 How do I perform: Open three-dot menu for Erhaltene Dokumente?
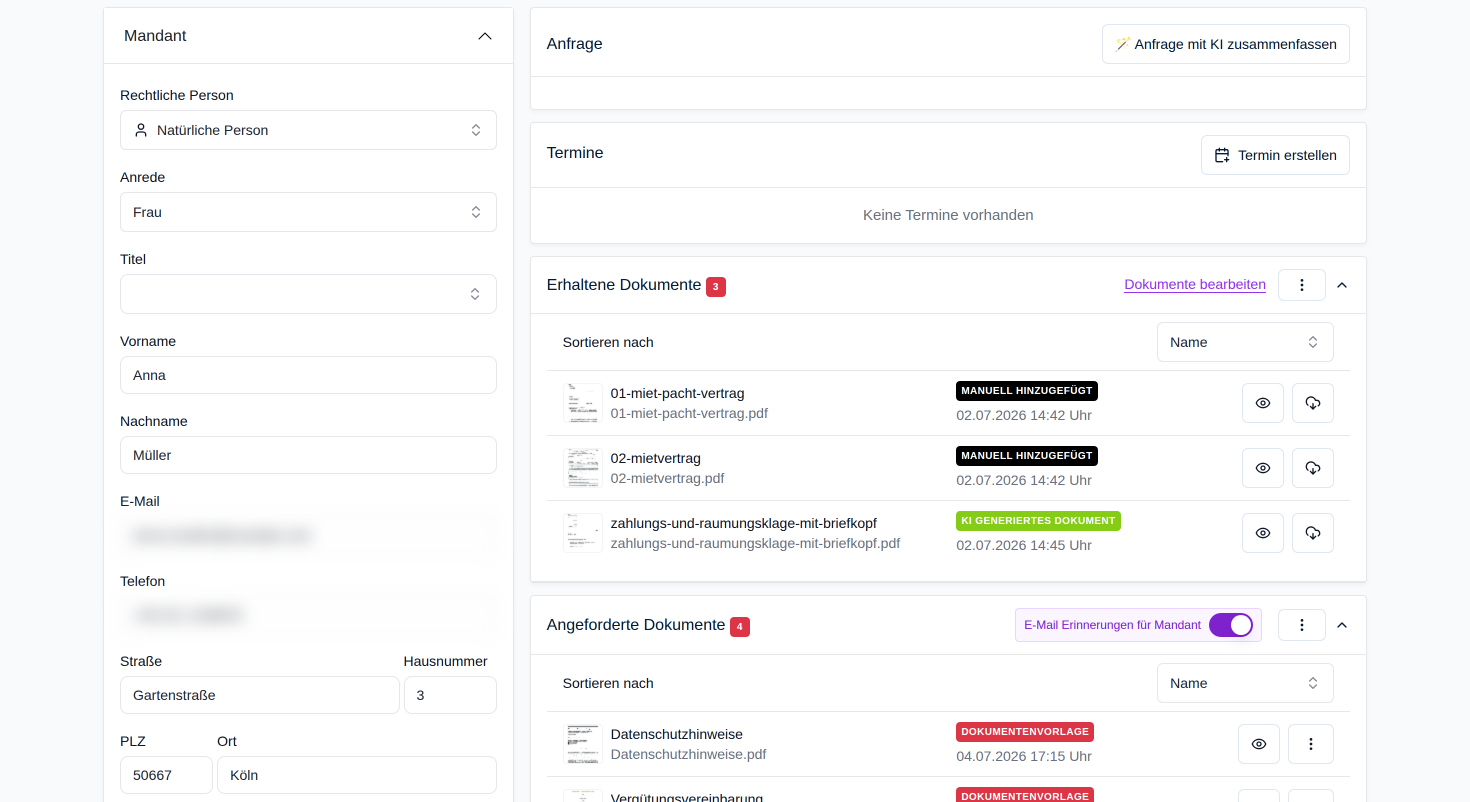(1302, 285)
